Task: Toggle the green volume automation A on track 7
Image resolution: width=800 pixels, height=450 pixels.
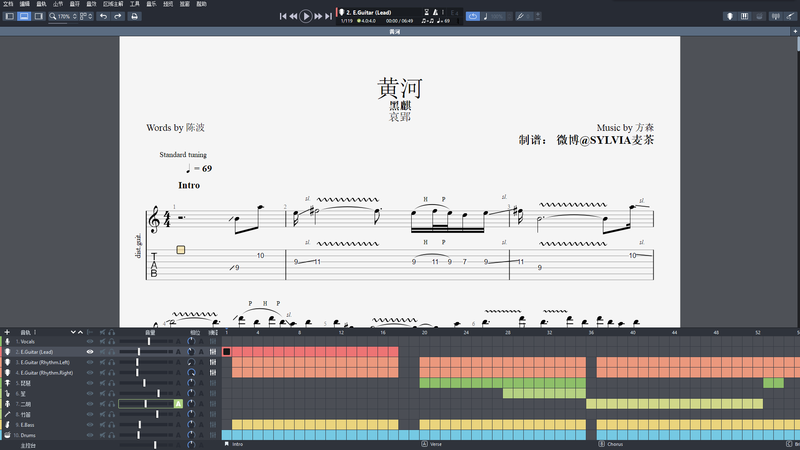Action: 178,404
